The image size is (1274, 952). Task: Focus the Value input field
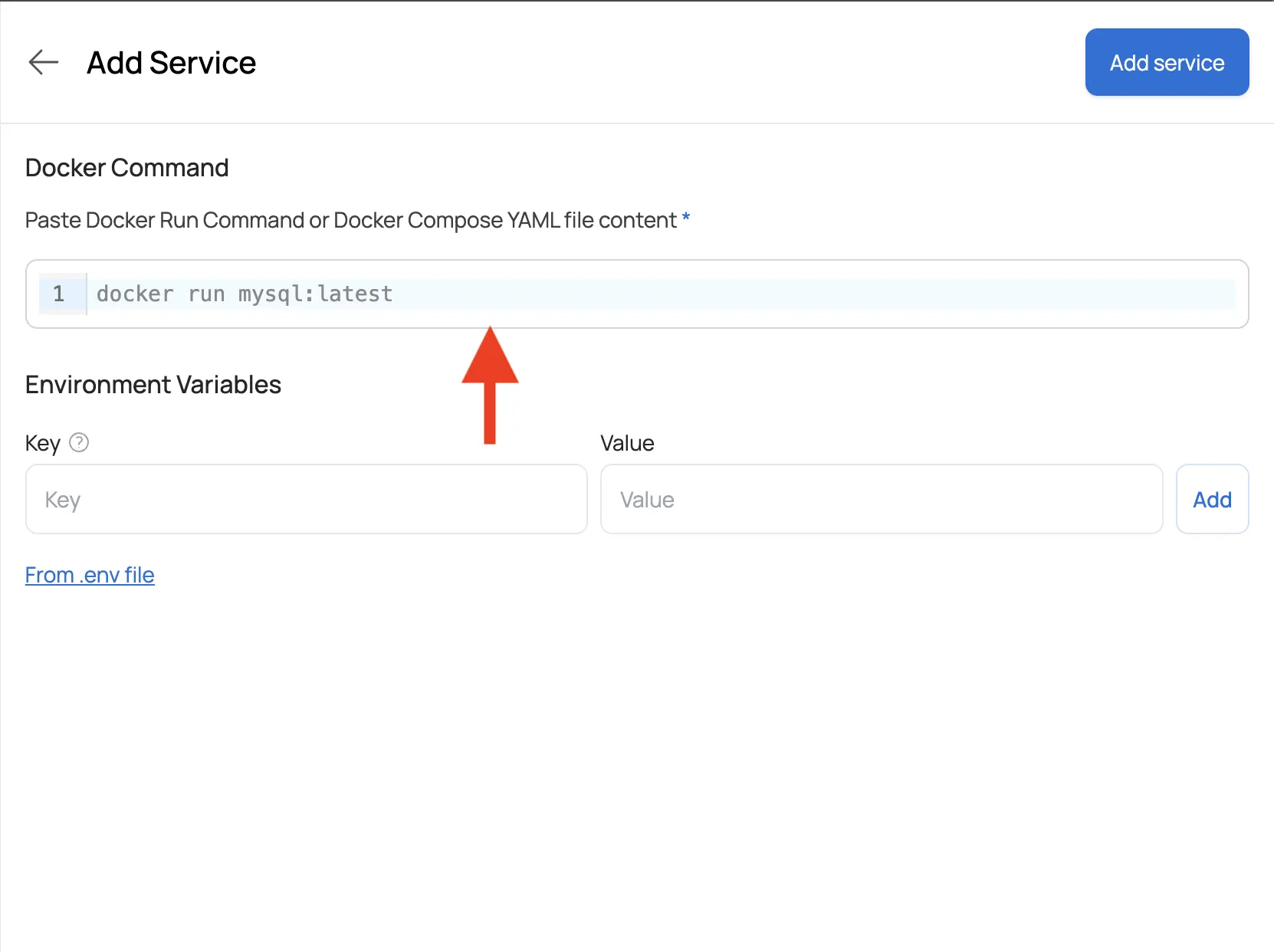[882, 499]
